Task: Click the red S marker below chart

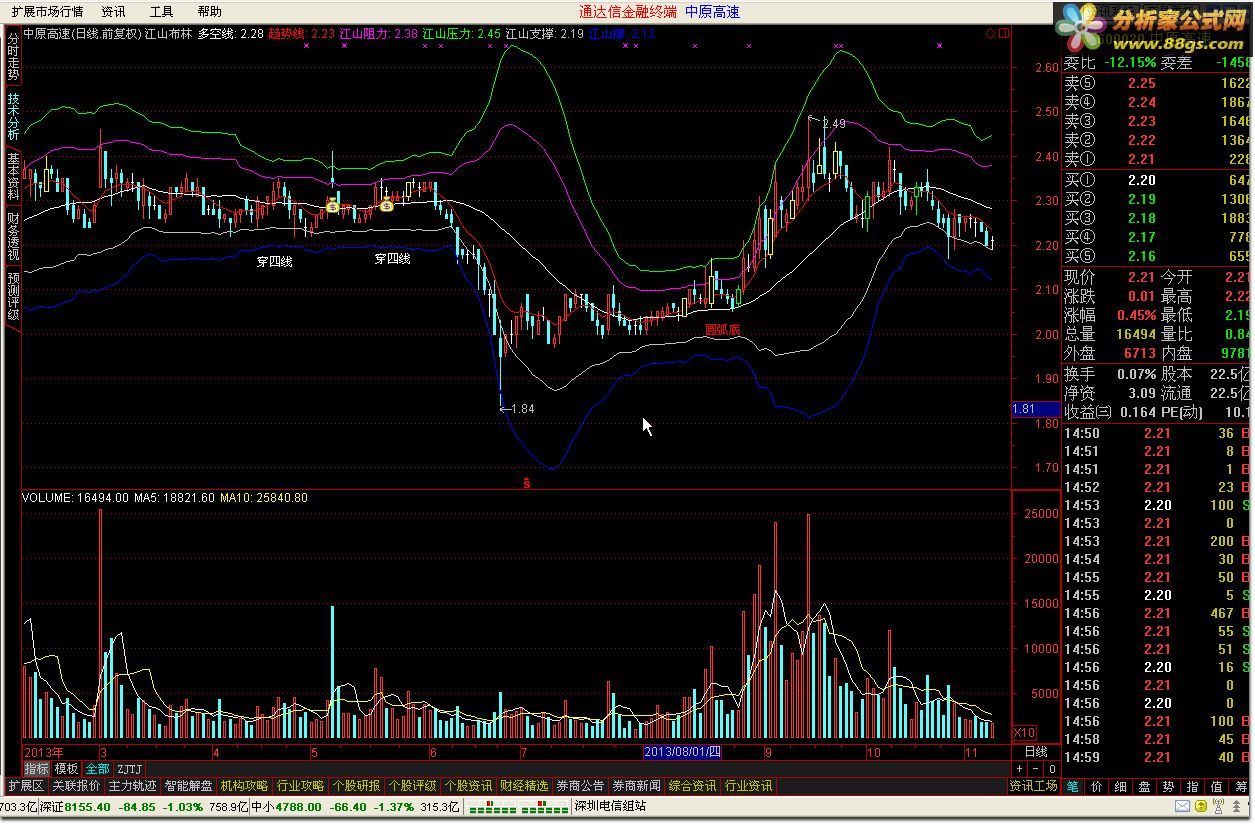Action: pyautogui.click(x=527, y=482)
